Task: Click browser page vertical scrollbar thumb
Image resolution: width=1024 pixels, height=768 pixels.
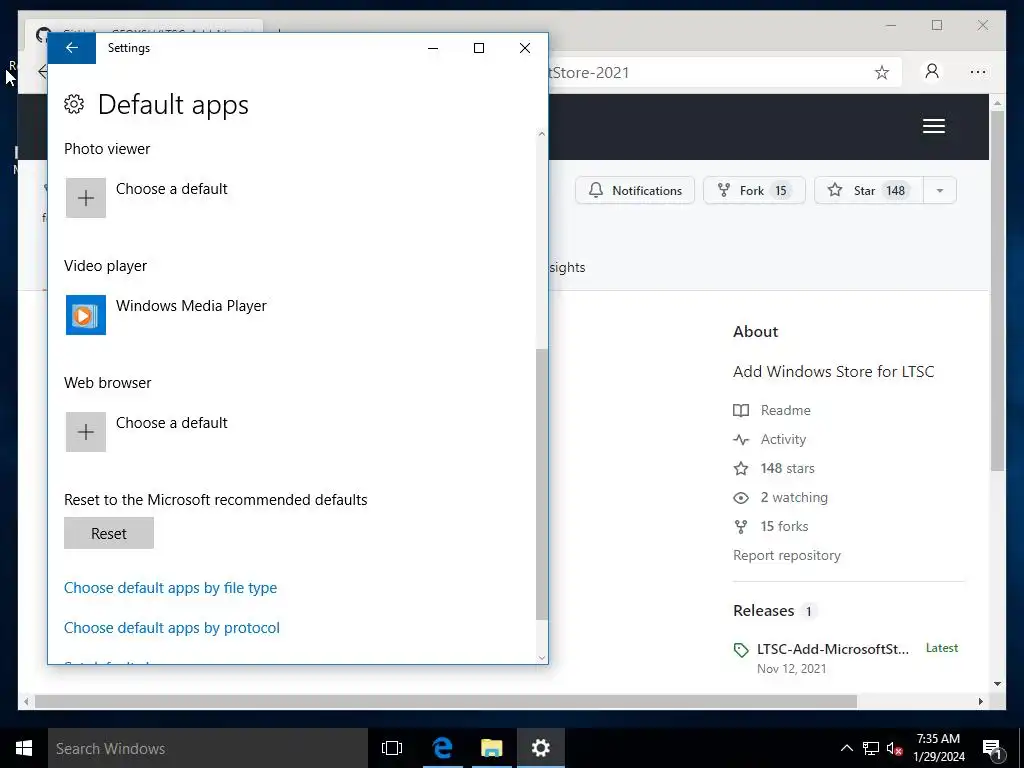Action: pyautogui.click(x=997, y=291)
